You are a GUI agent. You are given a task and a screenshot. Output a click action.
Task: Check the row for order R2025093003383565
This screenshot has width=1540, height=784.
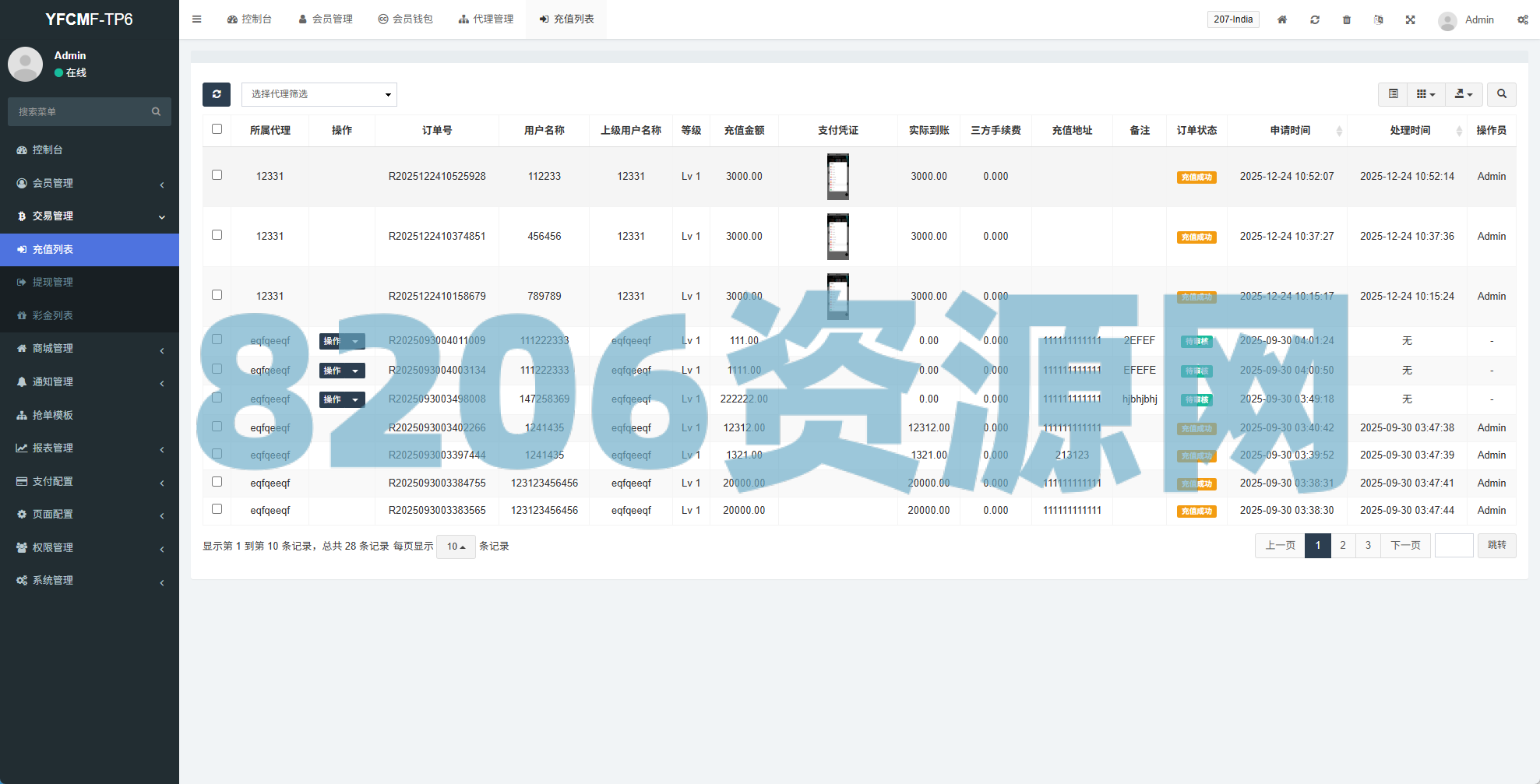tap(217, 509)
